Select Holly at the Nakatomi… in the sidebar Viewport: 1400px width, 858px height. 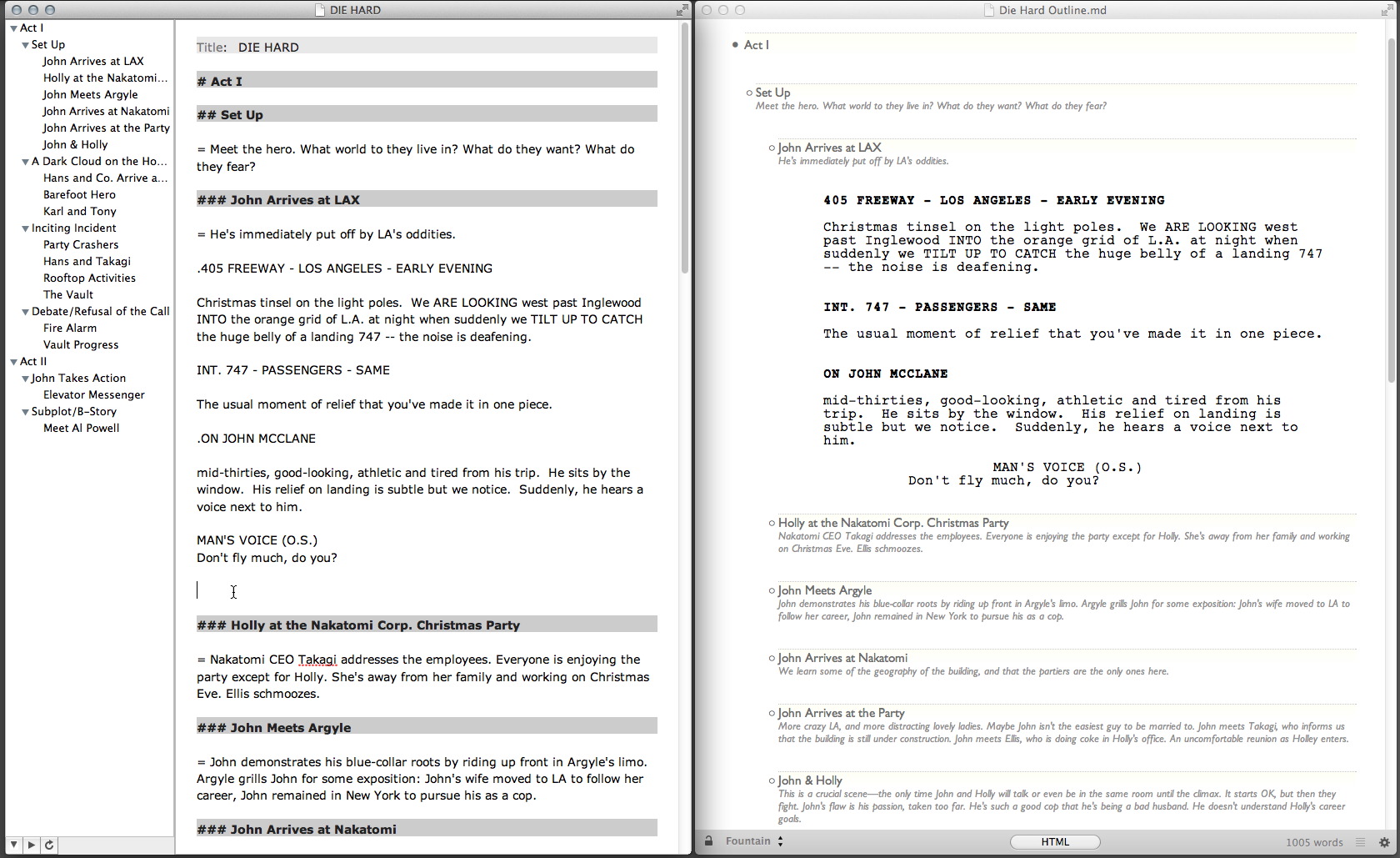[x=105, y=78]
